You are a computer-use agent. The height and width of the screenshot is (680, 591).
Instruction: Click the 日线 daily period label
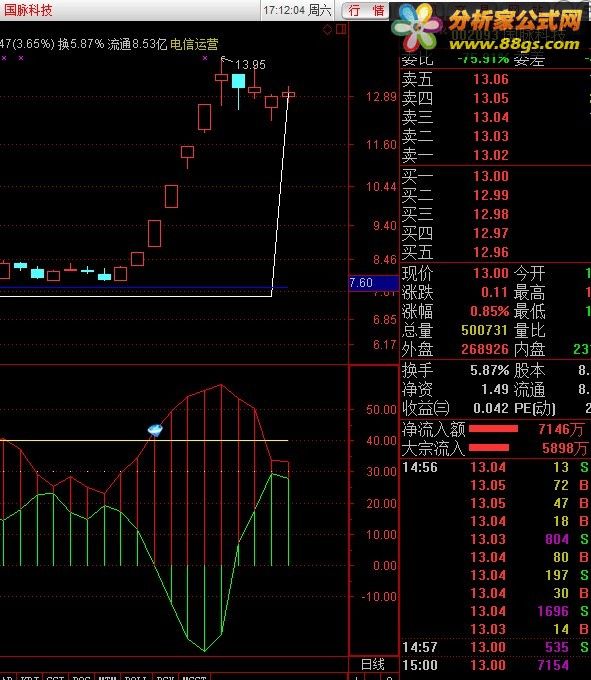coord(373,664)
